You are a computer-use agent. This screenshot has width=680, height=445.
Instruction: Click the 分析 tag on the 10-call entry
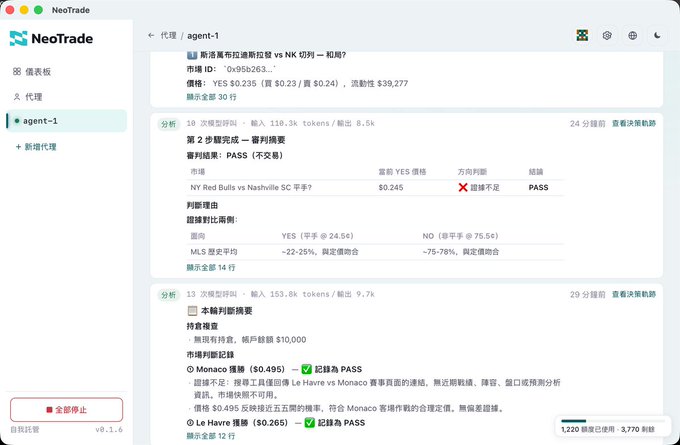tap(169, 124)
